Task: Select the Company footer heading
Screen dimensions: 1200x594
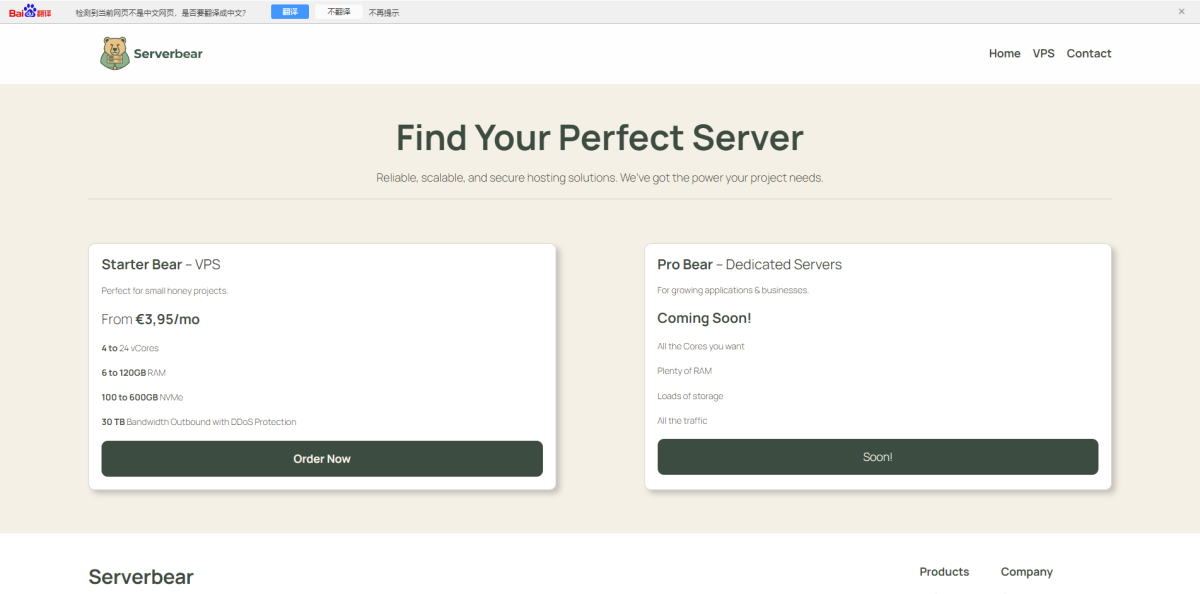Action: tap(1026, 572)
